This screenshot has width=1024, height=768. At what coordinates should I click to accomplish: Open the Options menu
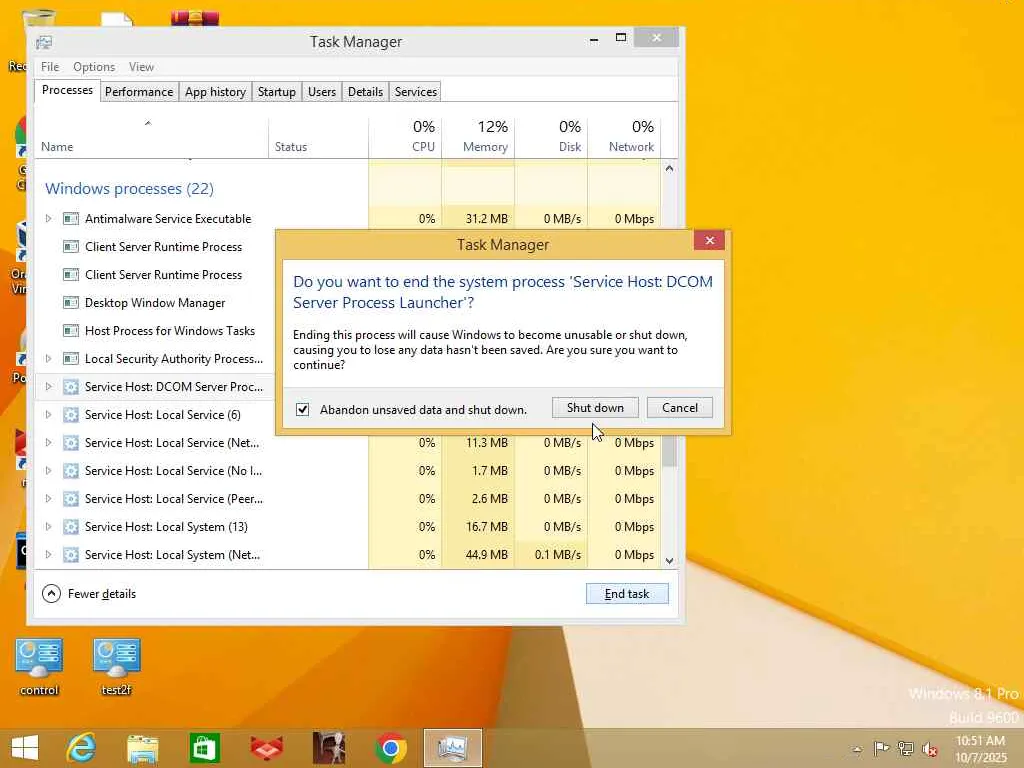(x=93, y=67)
